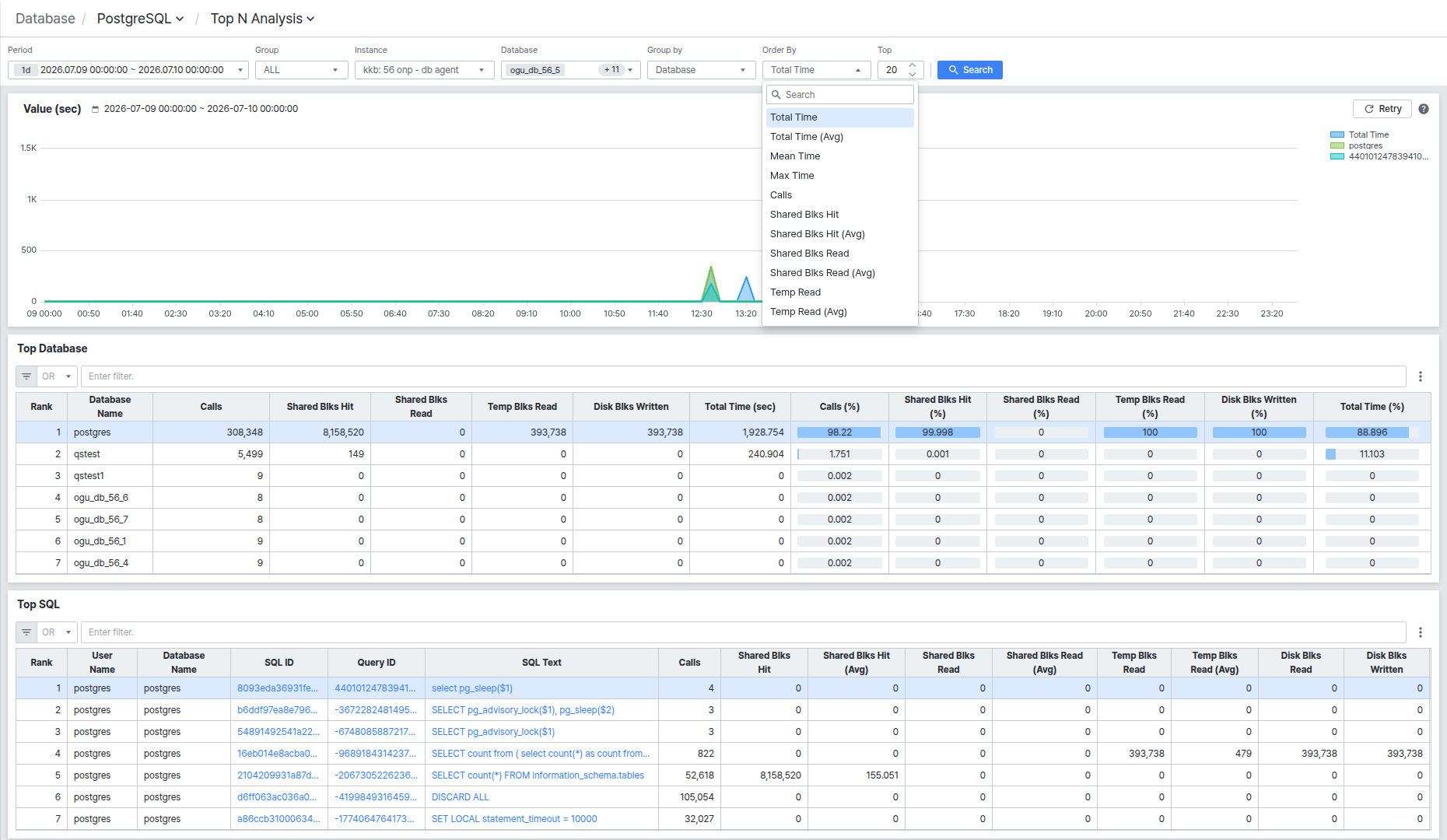Click the help question mark icon
This screenshot has height=840, width=1447.
[x=1424, y=109]
